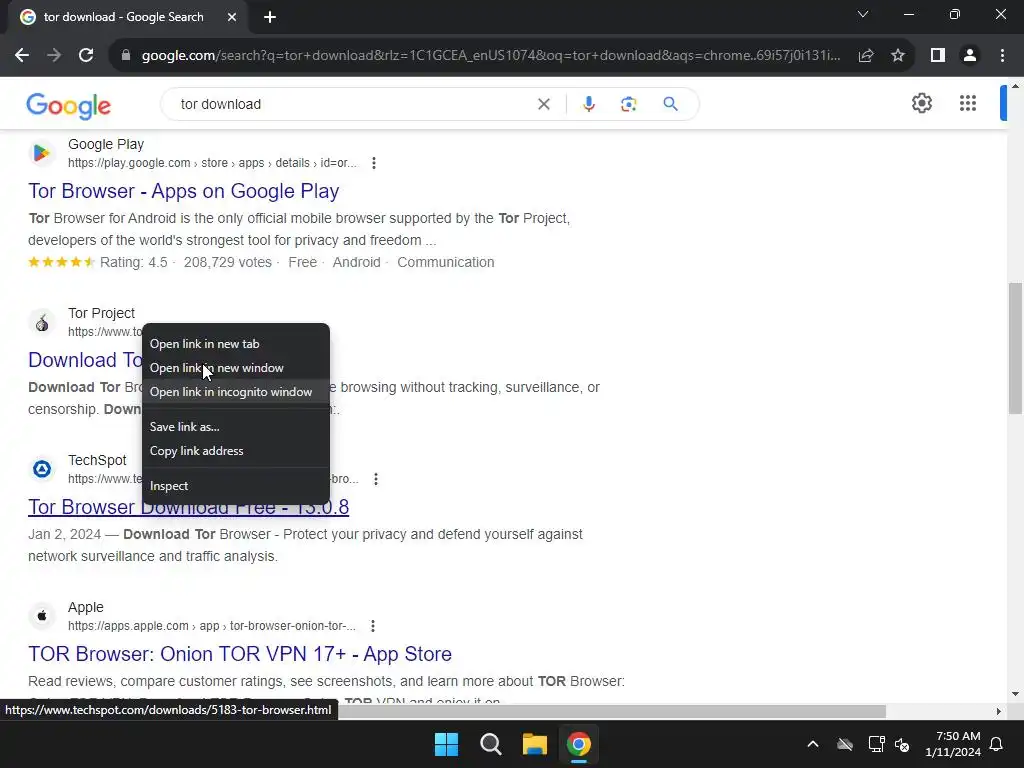Screen dimensions: 1024x768
Task: Open the Chrome profile icon
Action: click(970, 56)
